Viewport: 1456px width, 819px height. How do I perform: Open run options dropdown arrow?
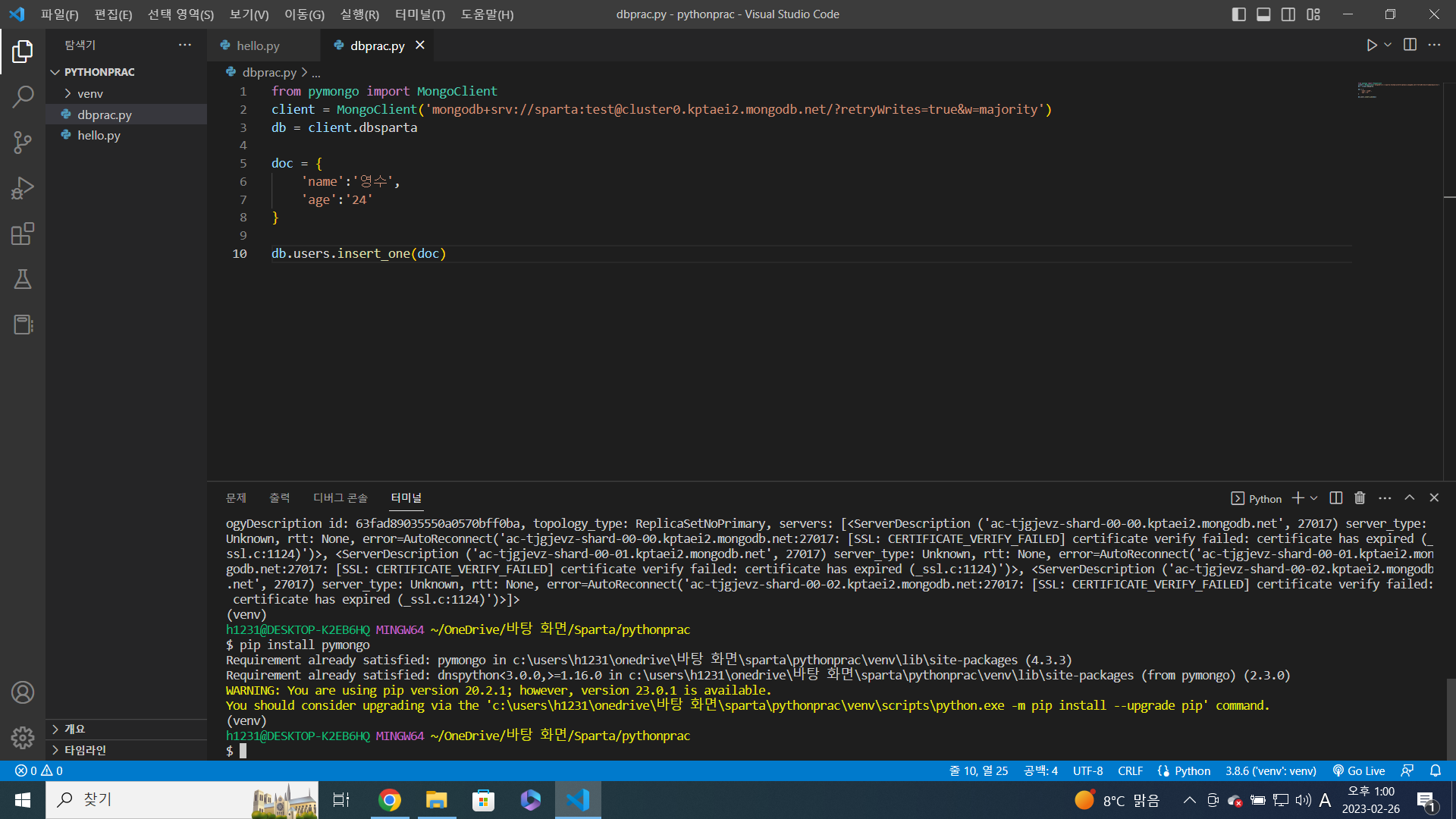1388,45
